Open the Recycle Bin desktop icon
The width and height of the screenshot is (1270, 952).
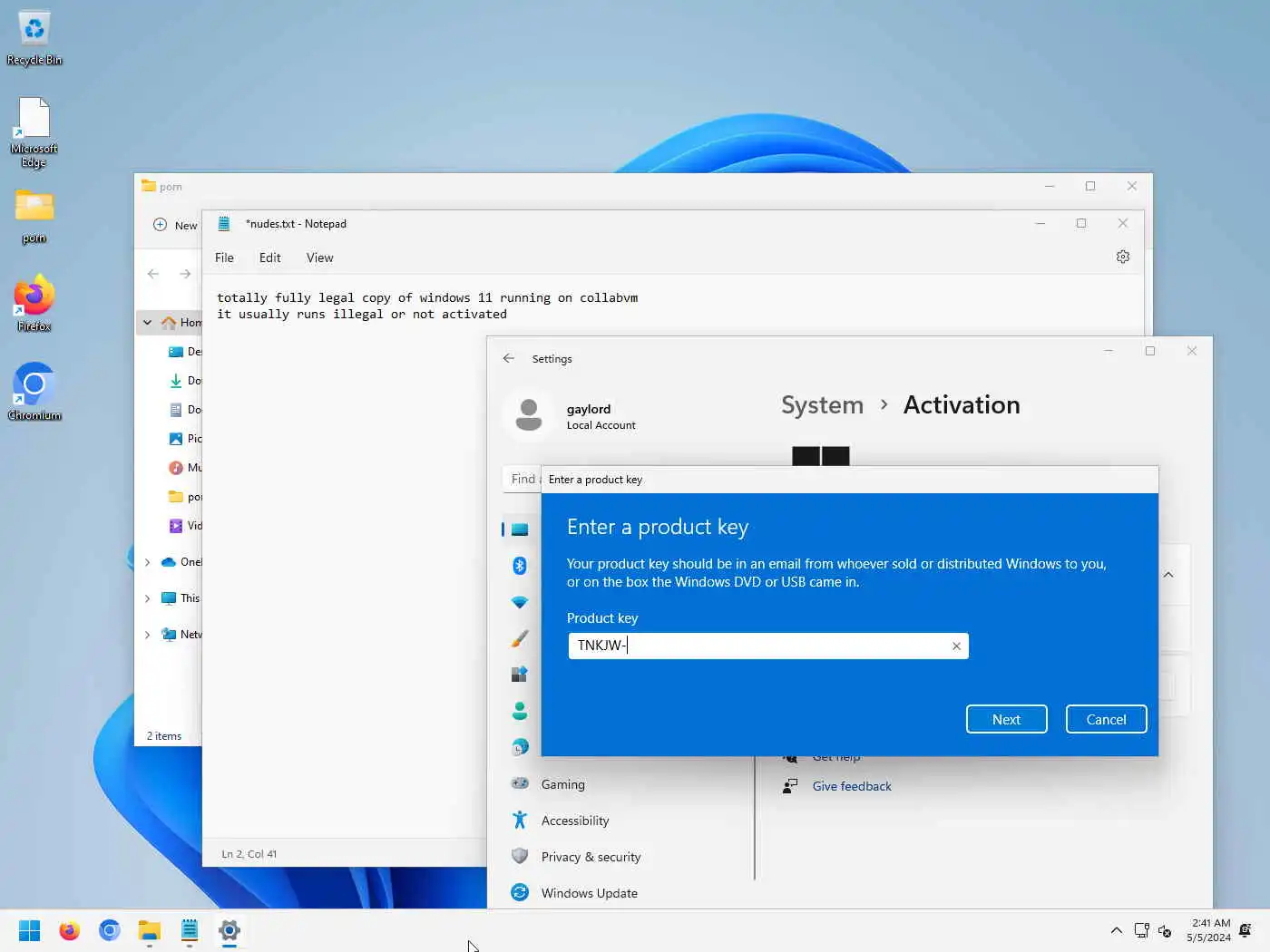tap(34, 38)
